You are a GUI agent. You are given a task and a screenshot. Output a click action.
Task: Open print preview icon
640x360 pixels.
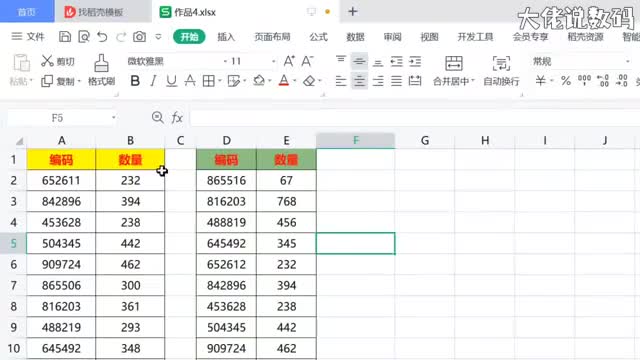[84, 37]
